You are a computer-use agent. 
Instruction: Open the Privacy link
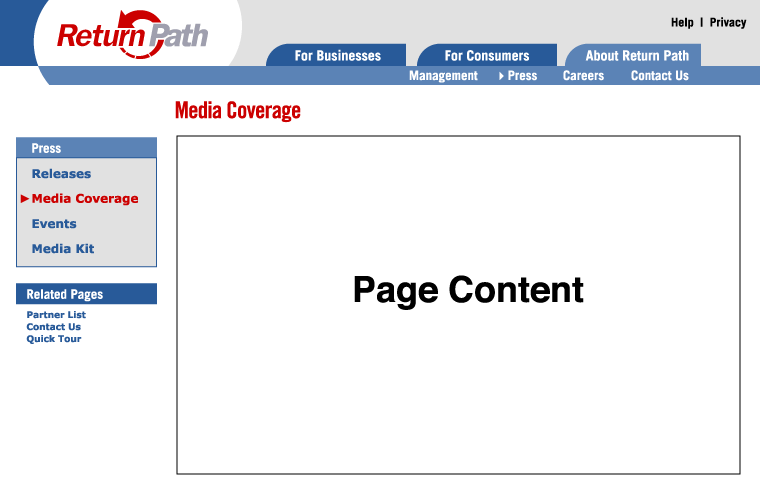[x=728, y=22]
